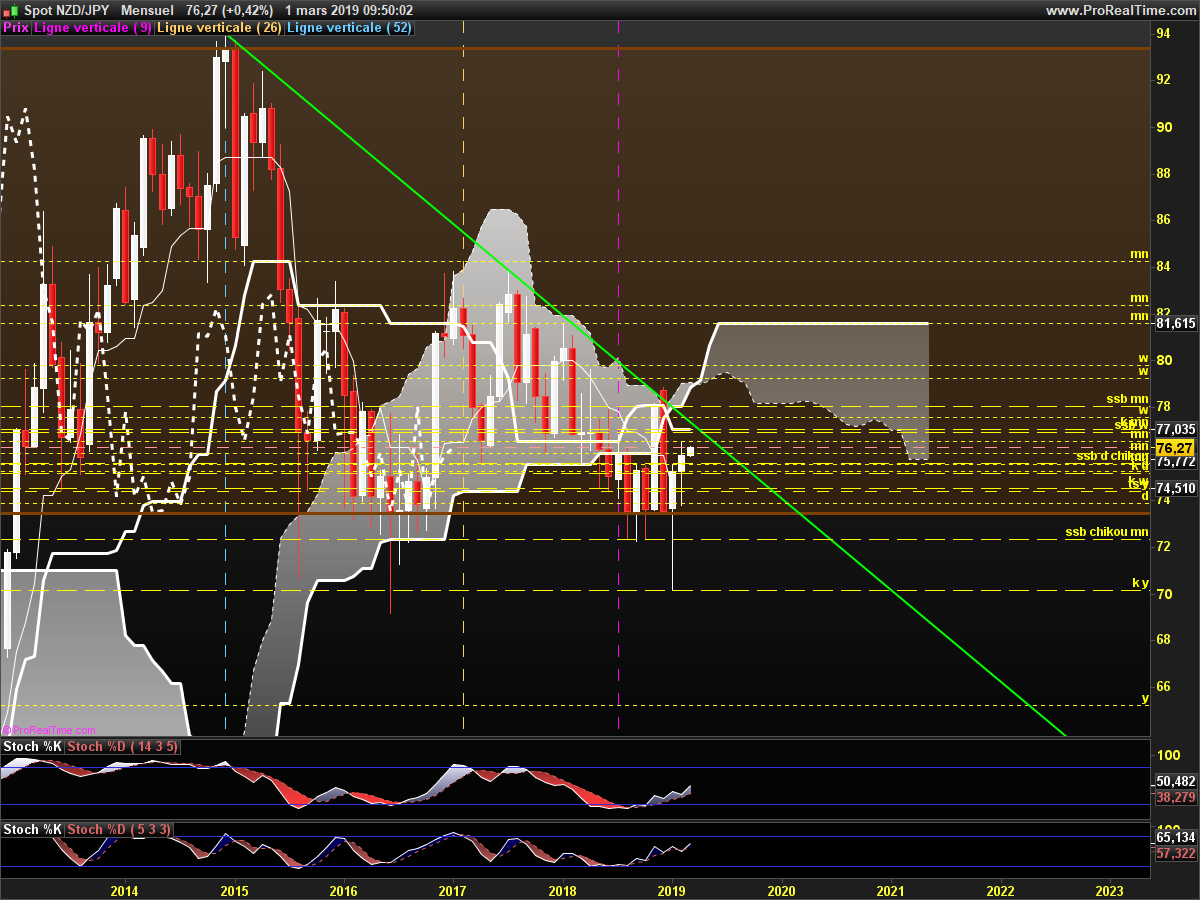Viewport: 1200px width, 900px height.
Task: Click the ssb chikou mn level annotation
Action: 1106,532
